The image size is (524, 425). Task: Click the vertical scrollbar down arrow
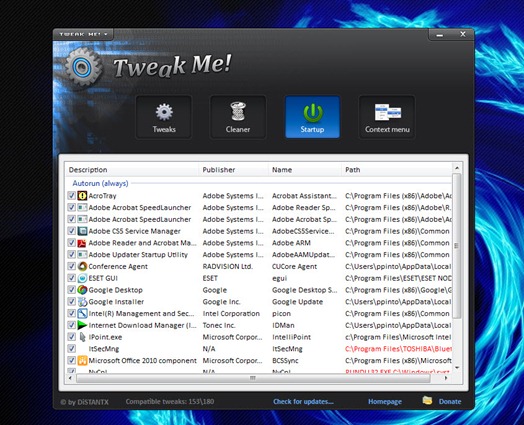(457, 368)
